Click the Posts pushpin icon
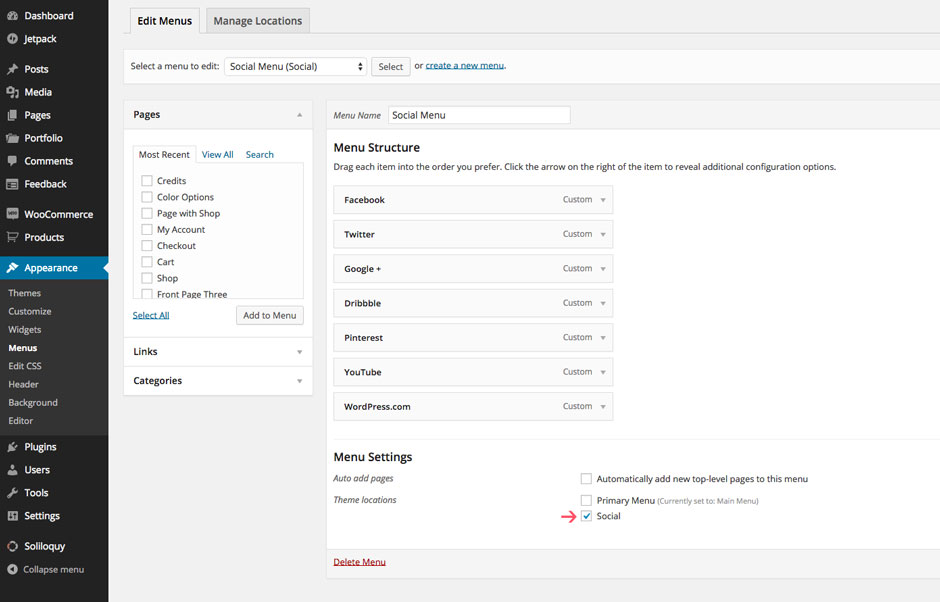 tap(12, 69)
